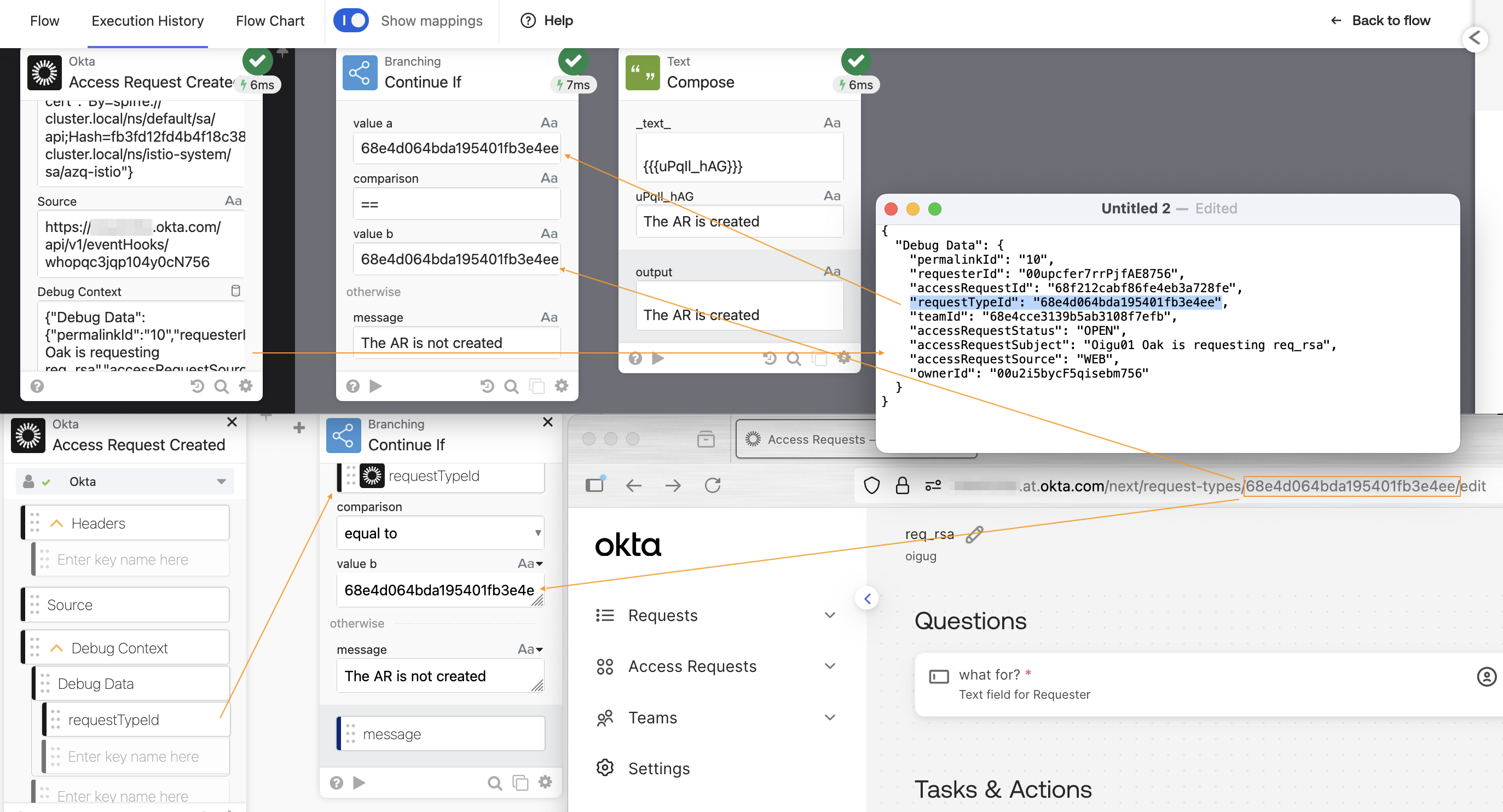Open search in the Access Request Created card
The width and height of the screenshot is (1503, 812).
pyautogui.click(x=221, y=386)
